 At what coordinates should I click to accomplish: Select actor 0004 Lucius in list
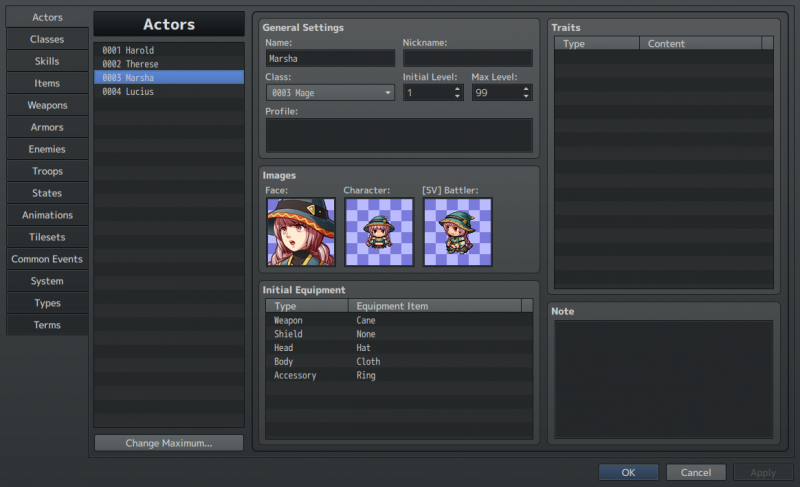coord(169,91)
